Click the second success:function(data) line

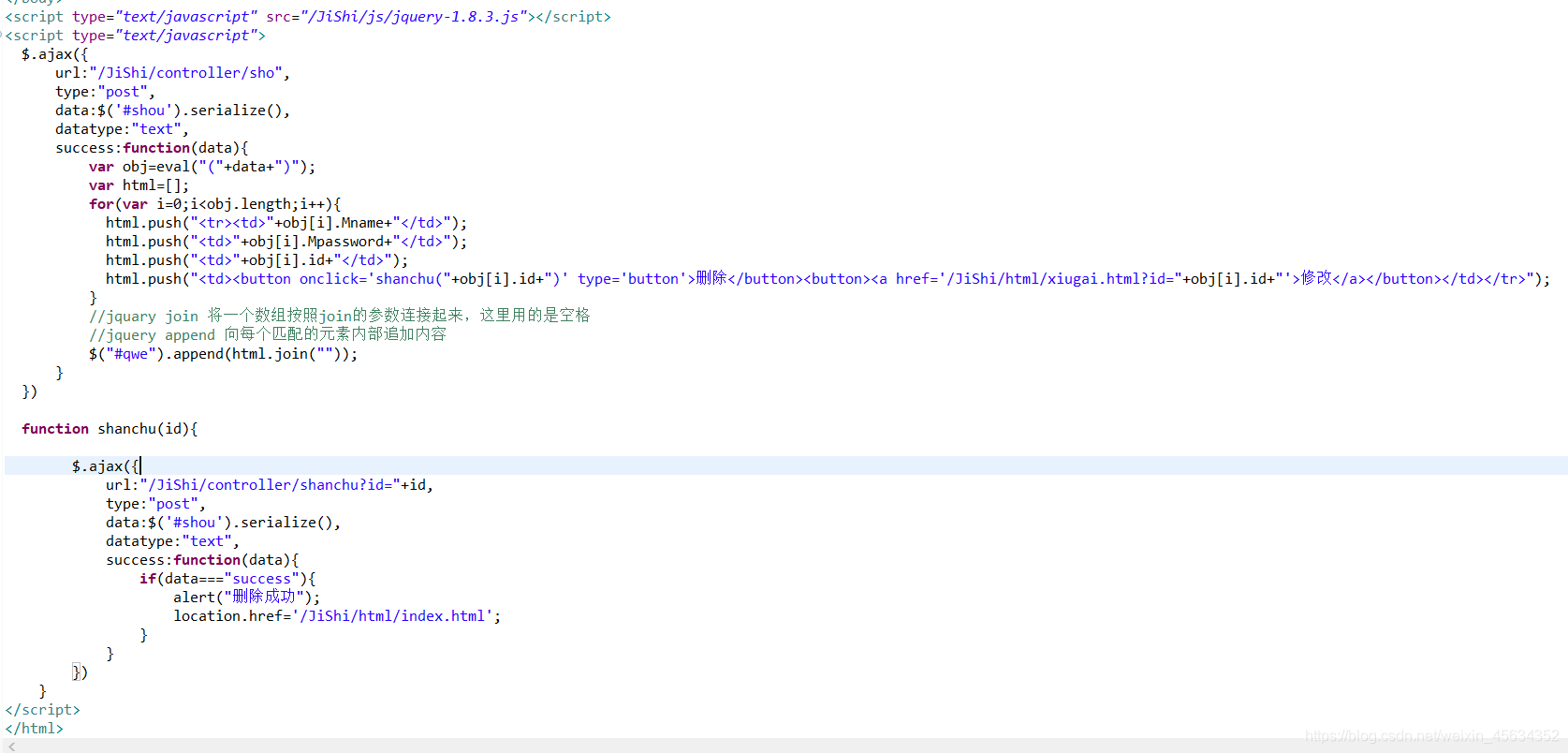(202, 560)
